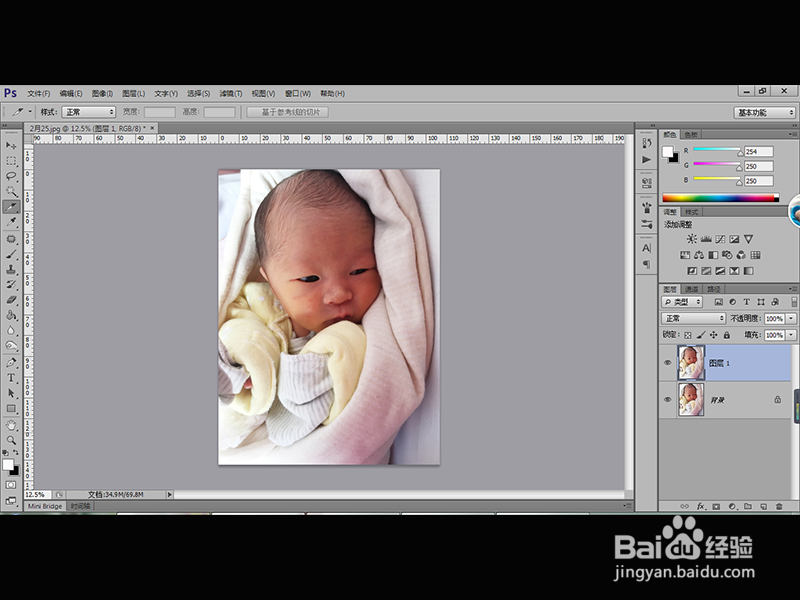Image resolution: width=800 pixels, height=600 pixels.
Task: Select the Zoom magnifier tool
Action: 11,440
